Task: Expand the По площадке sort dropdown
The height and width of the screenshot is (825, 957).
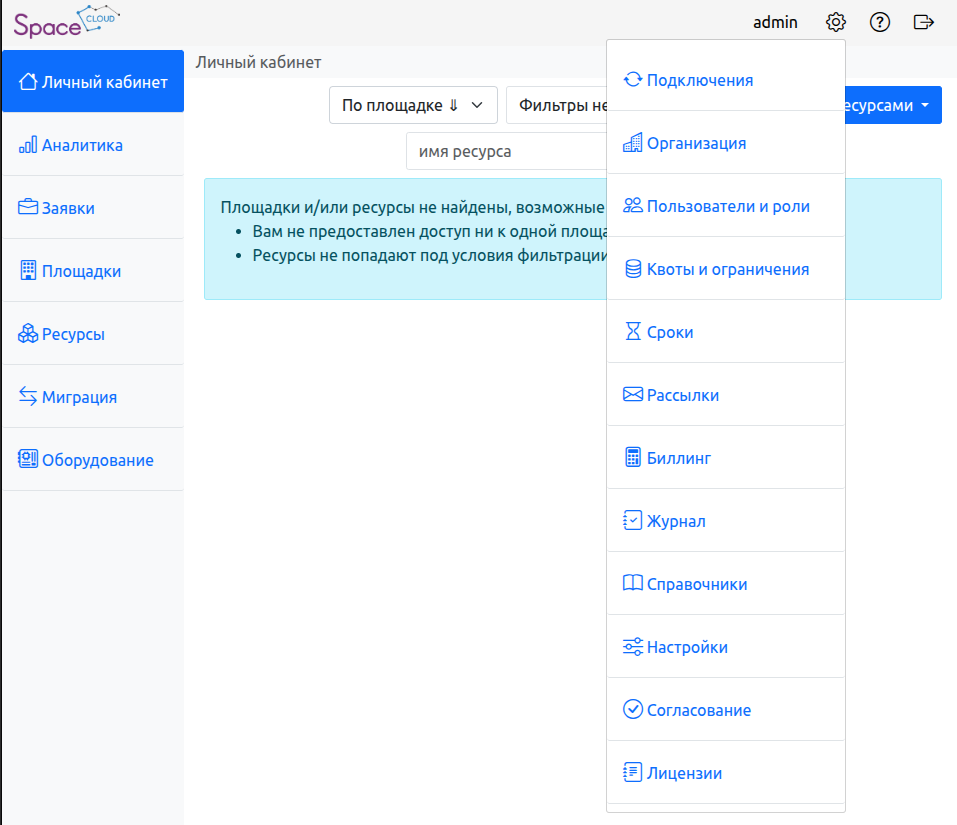Action: pyautogui.click(x=412, y=105)
